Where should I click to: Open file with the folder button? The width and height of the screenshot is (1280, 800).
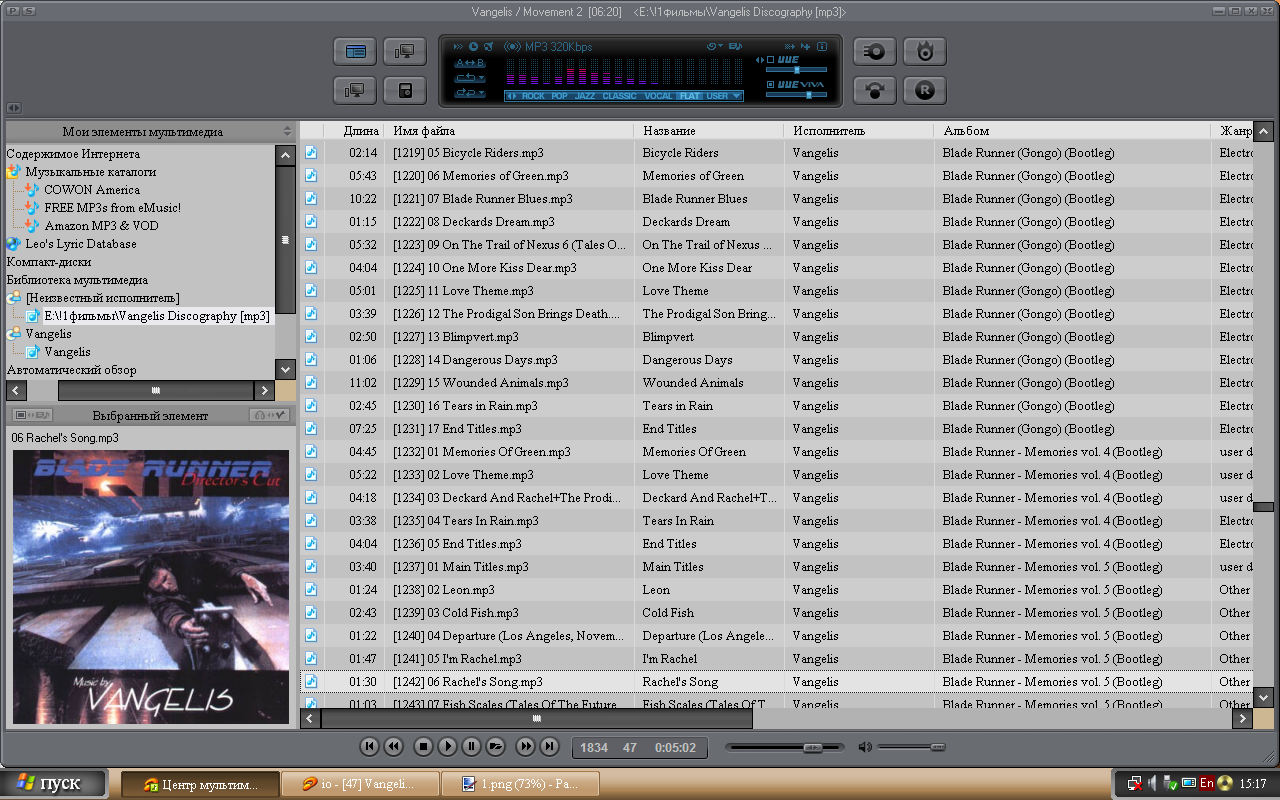pyautogui.click(x=495, y=746)
